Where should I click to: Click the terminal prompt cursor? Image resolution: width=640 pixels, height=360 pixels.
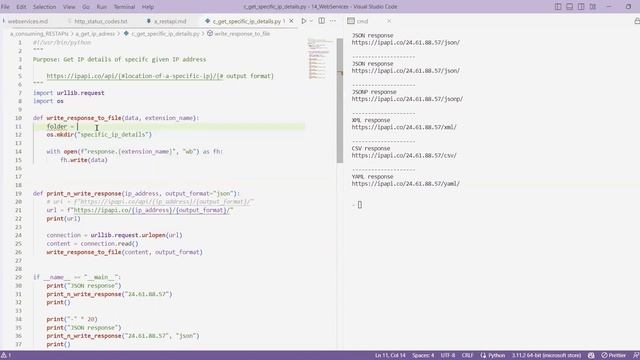(360, 205)
